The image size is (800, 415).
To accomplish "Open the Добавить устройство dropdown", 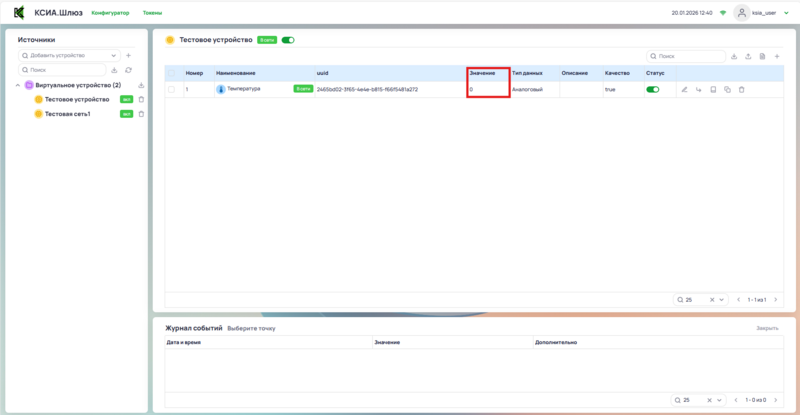I will pos(69,55).
